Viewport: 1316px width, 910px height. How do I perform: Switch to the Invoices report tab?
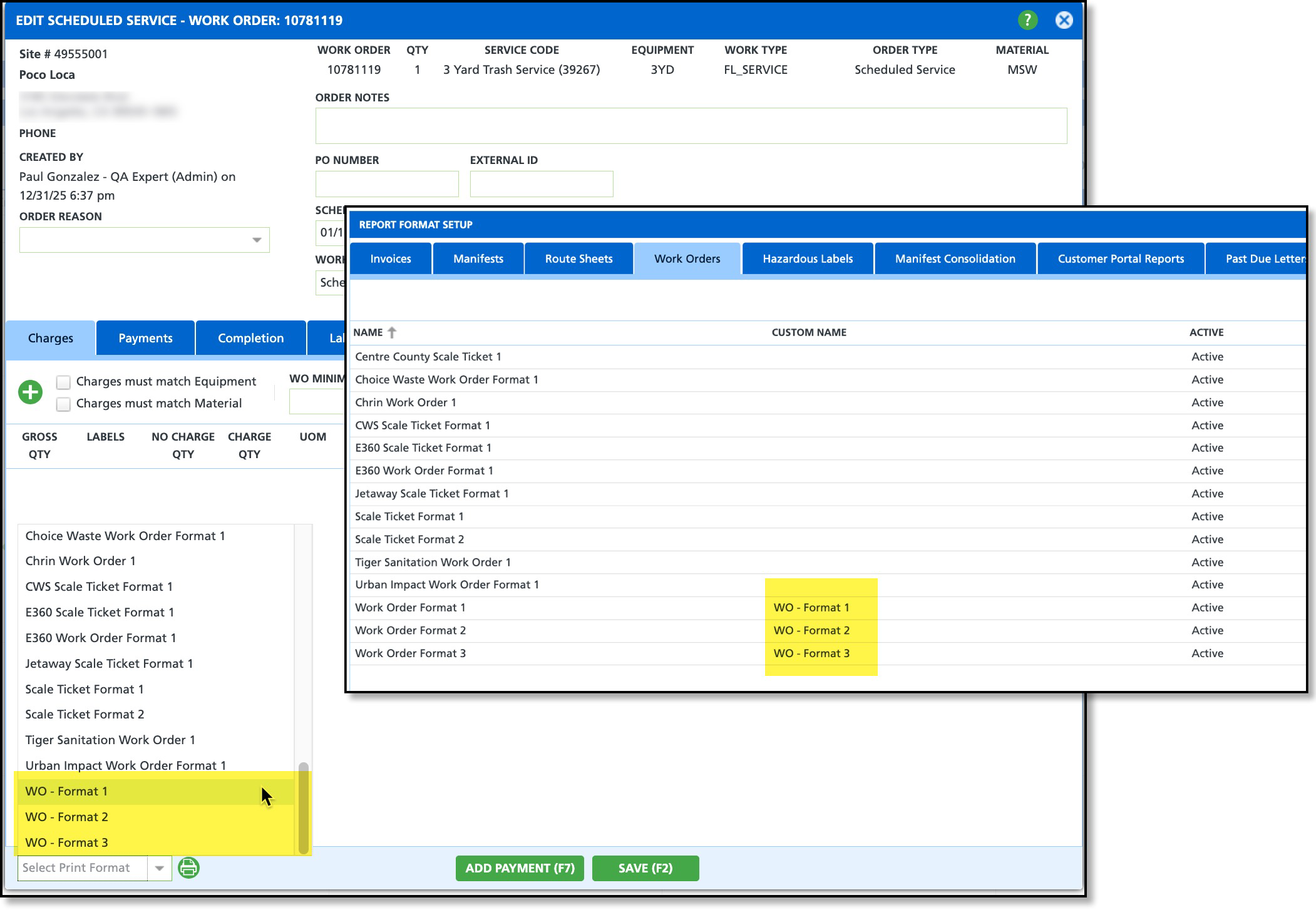[390, 258]
